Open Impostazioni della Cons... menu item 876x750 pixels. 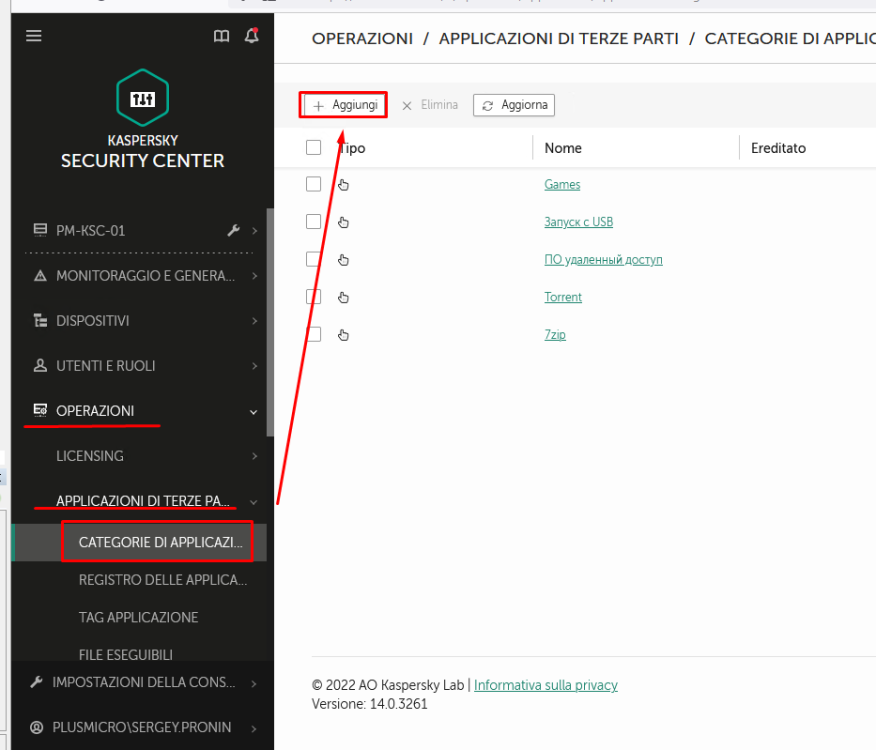tap(144, 682)
